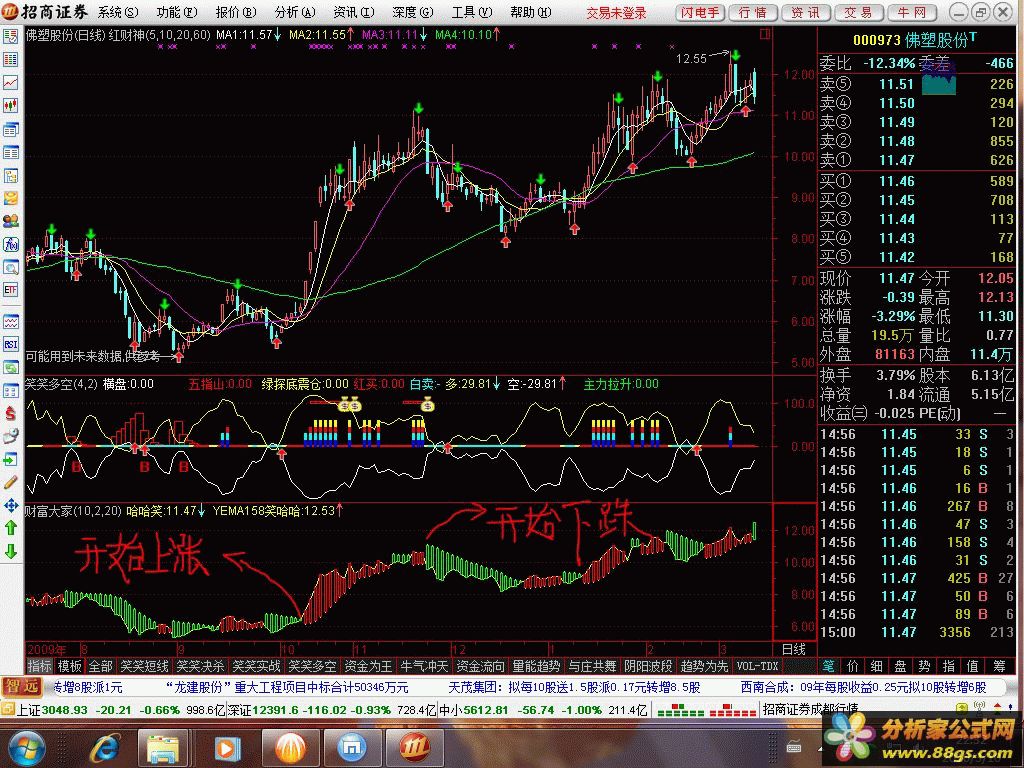Open the 资讯(I) menu
The width and height of the screenshot is (1024, 768).
(353, 12)
